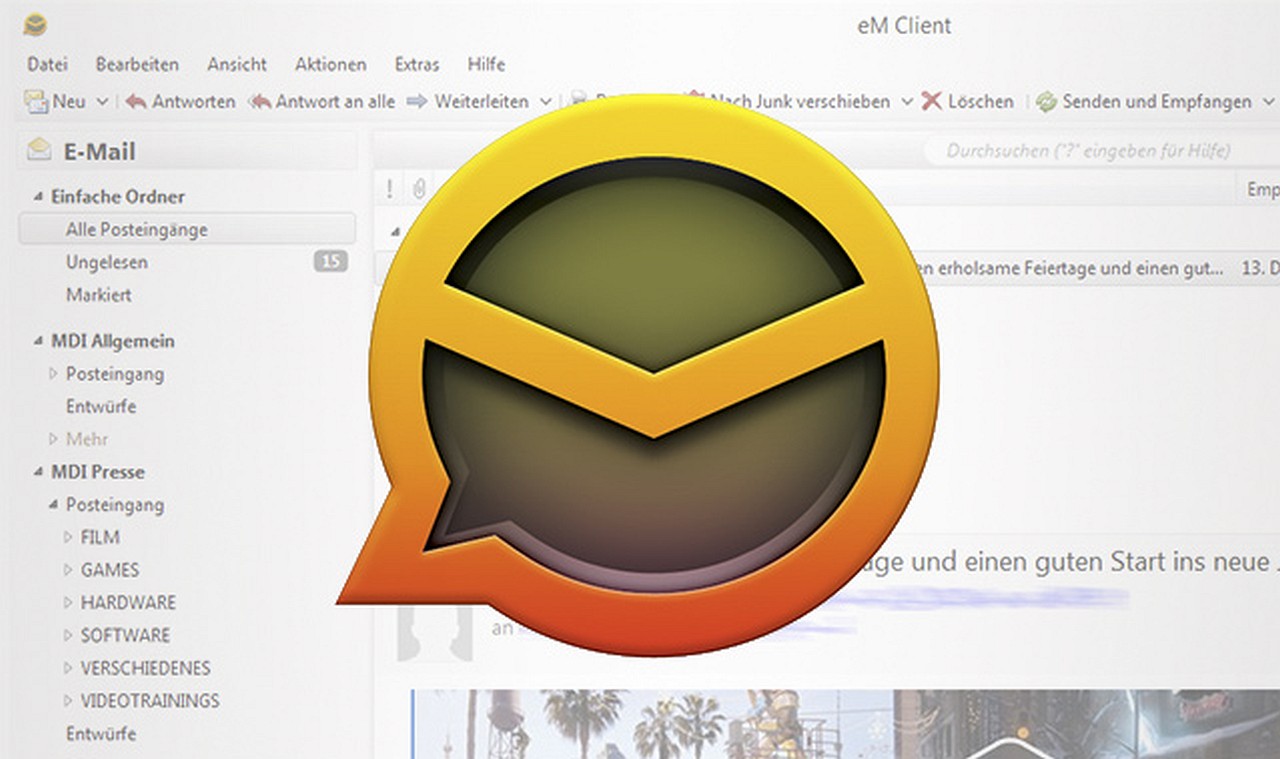Viewport: 1280px width, 759px height.
Task: Open the Weiterleiten dropdown arrow
Action: (x=546, y=102)
